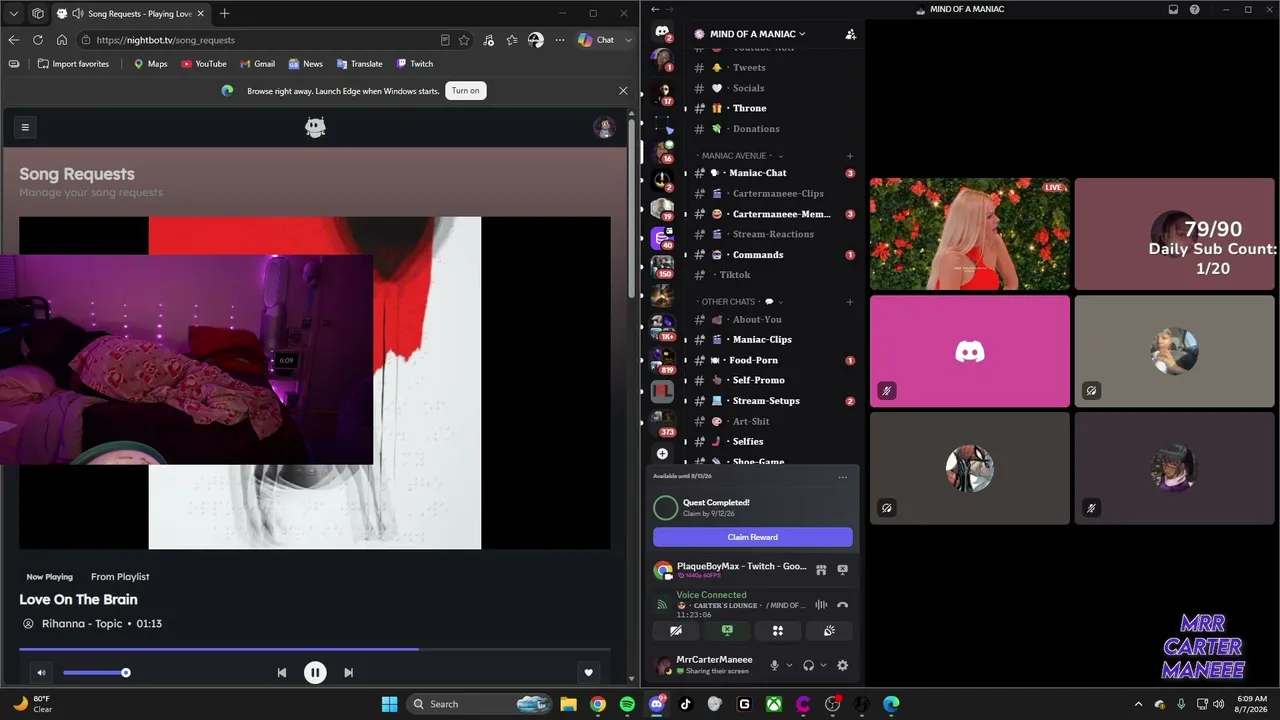Viewport: 1280px width, 720px height.
Task: Click the Turn on button for Edge startup
Action: pyautogui.click(x=465, y=90)
